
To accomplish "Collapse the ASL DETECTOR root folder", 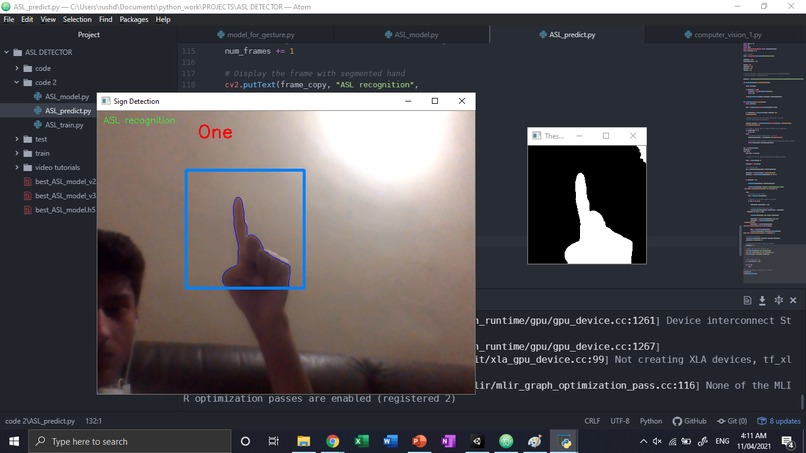I will (7, 52).
